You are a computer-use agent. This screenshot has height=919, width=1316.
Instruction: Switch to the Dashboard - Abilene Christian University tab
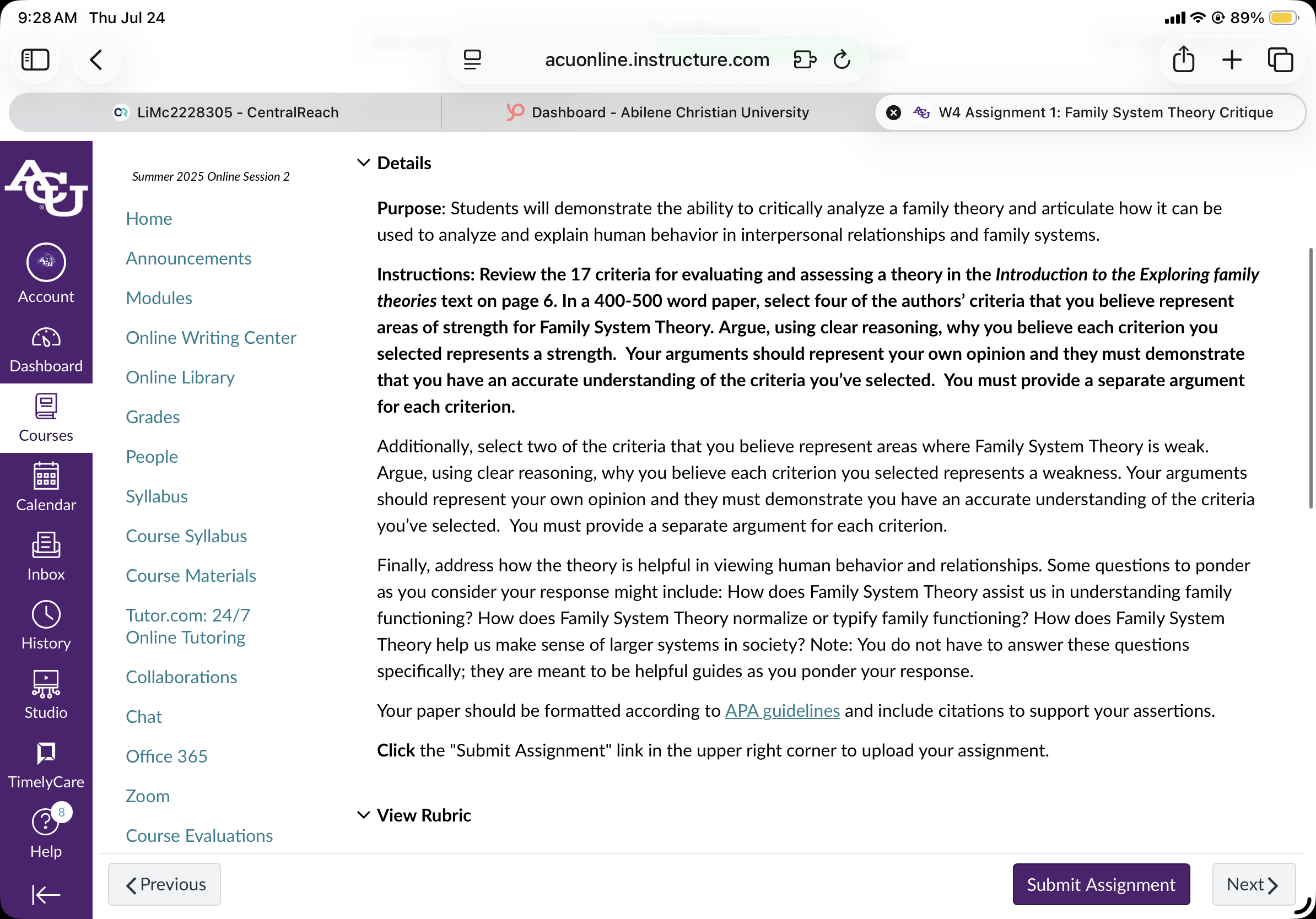pos(658,112)
